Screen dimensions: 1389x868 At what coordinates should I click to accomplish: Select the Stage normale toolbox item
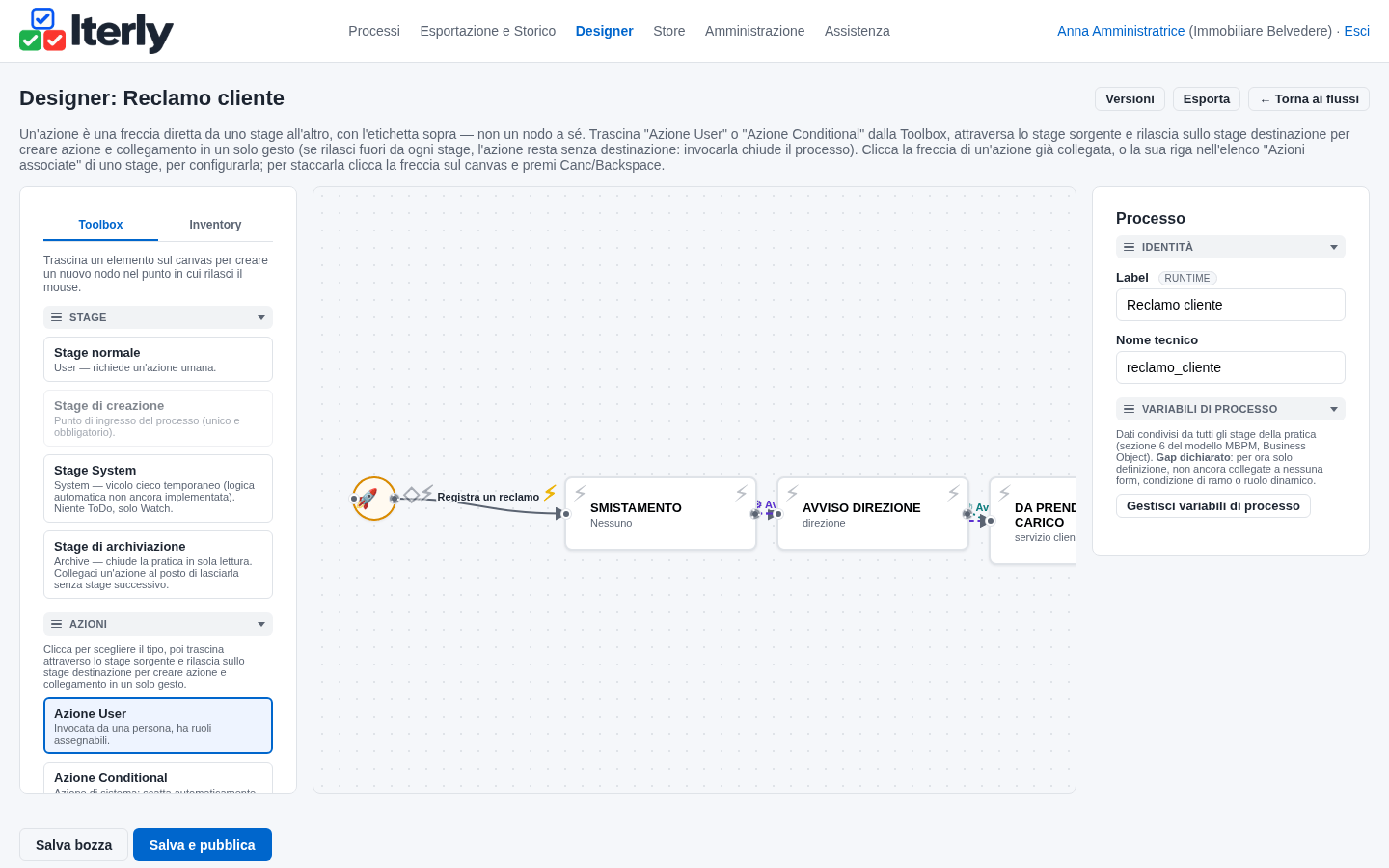click(158, 359)
